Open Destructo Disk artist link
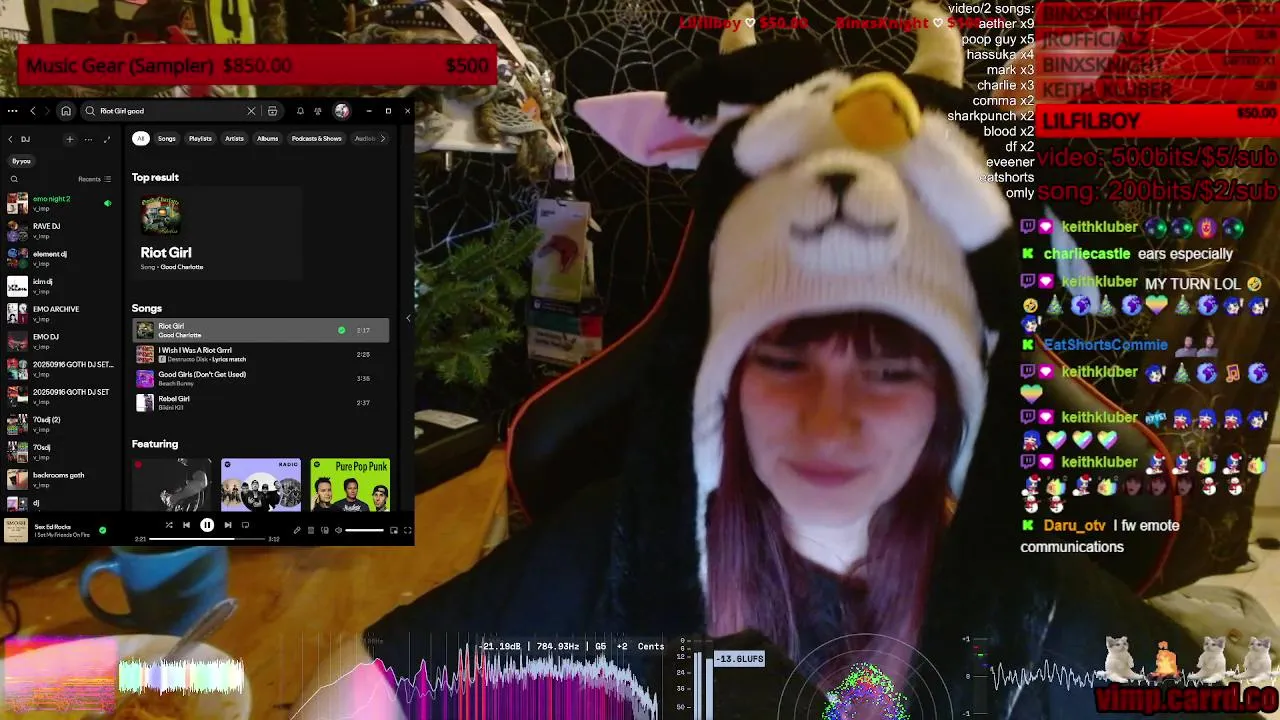The image size is (1280, 720). tap(189, 359)
